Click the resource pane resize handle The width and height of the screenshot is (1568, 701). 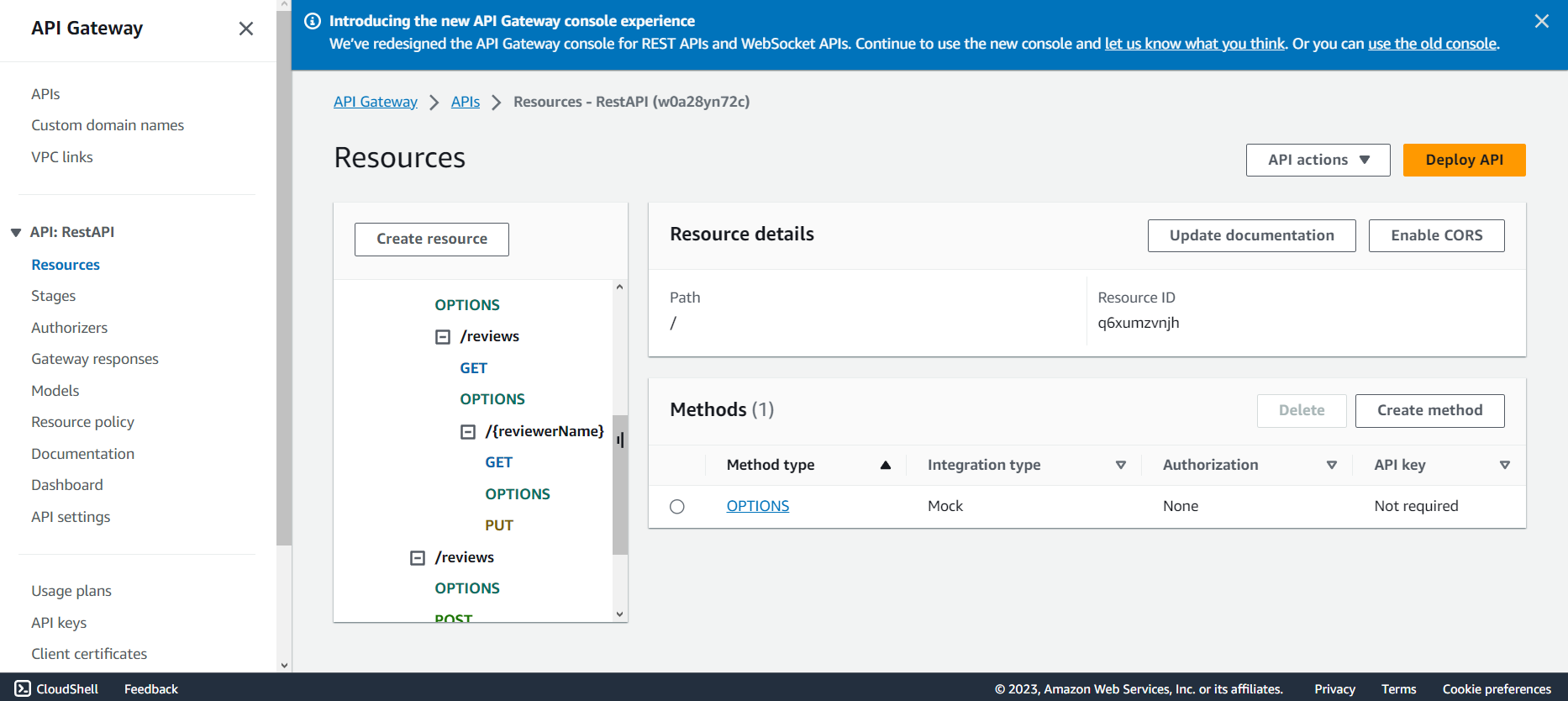[x=620, y=440]
